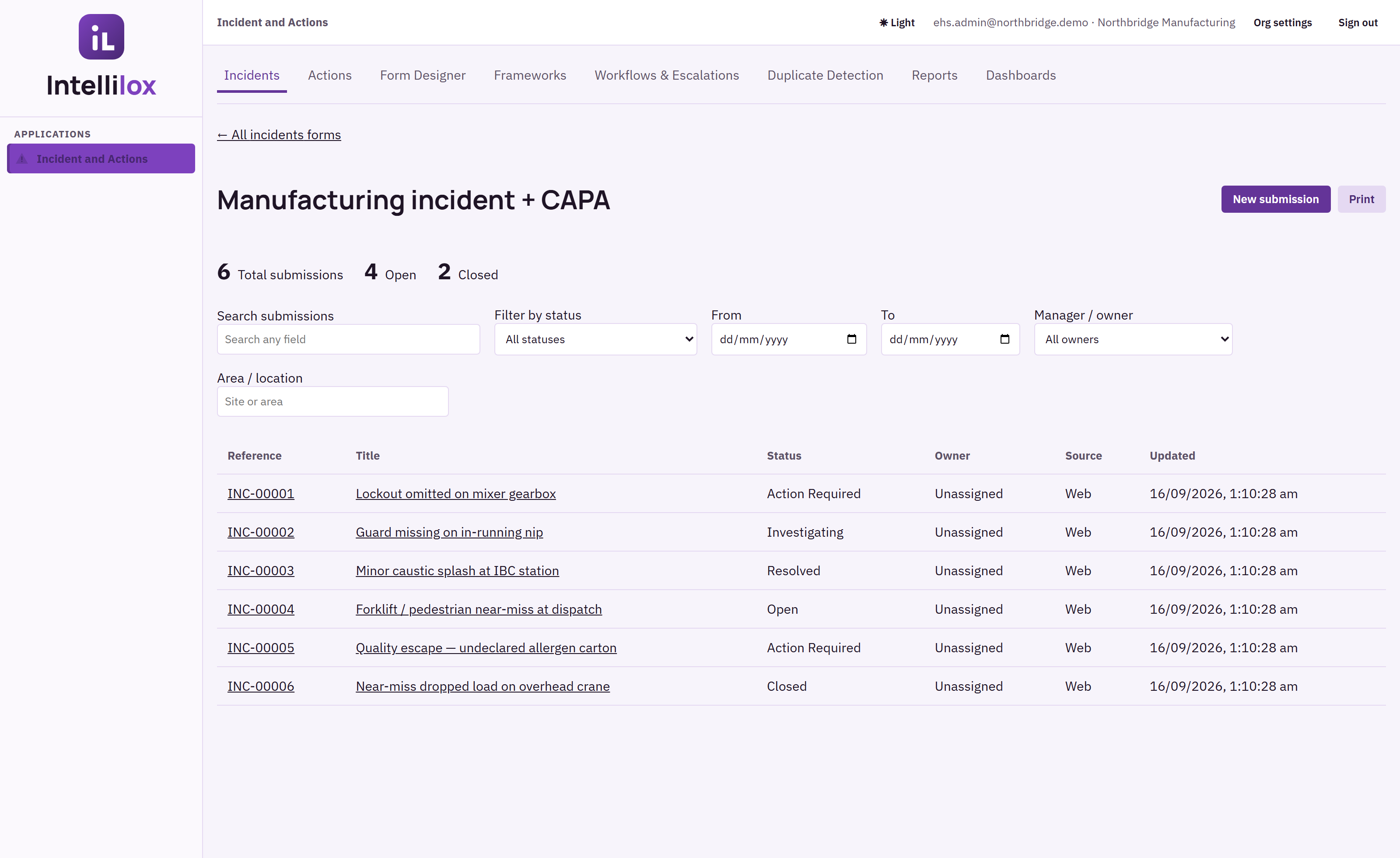Expand the Manager / owner dropdown
The height and width of the screenshot is (858, 1400).
click(x=1133, y=339)
